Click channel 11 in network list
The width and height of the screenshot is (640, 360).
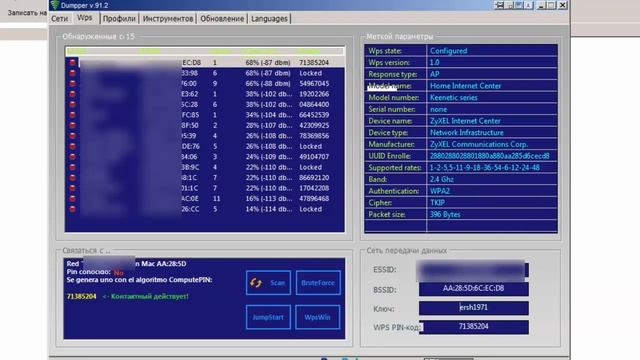pyautogui.click(x=216, y=198)
